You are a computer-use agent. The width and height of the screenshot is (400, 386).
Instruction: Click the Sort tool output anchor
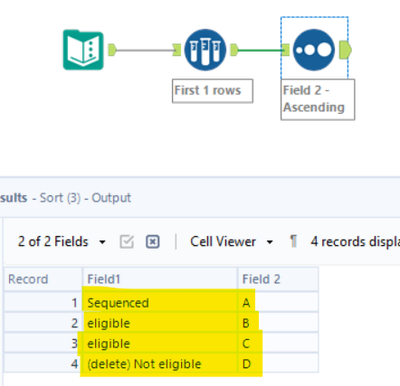click(345, 50)
